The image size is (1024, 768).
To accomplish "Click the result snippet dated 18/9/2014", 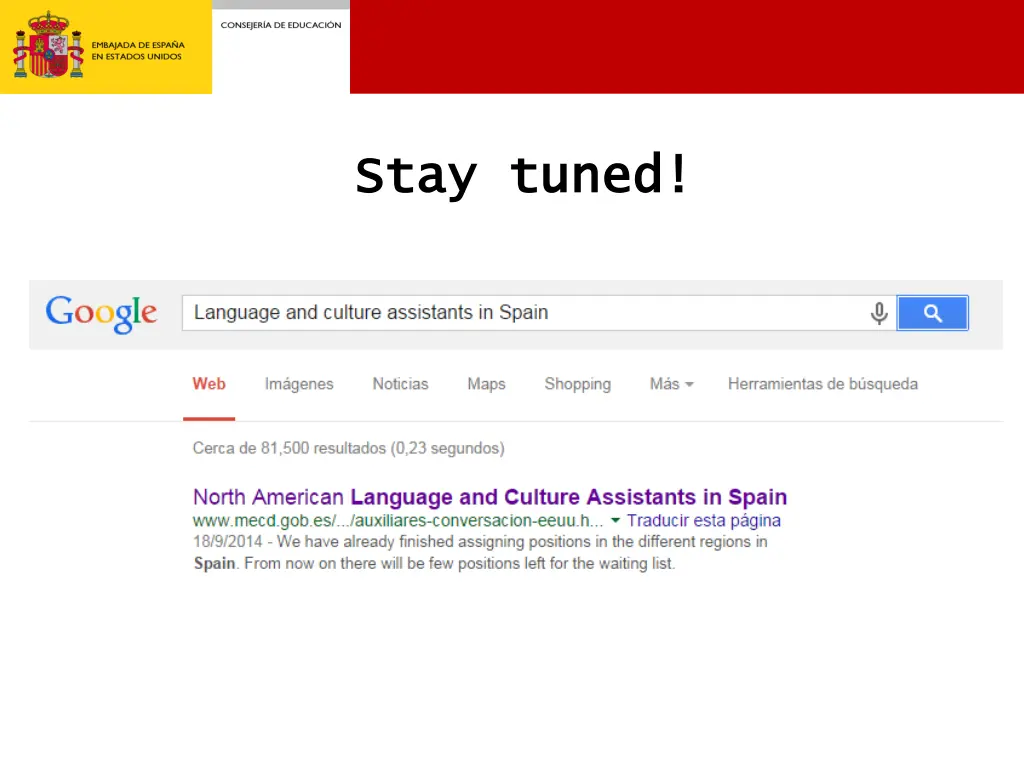I will [x=480, y=552].
